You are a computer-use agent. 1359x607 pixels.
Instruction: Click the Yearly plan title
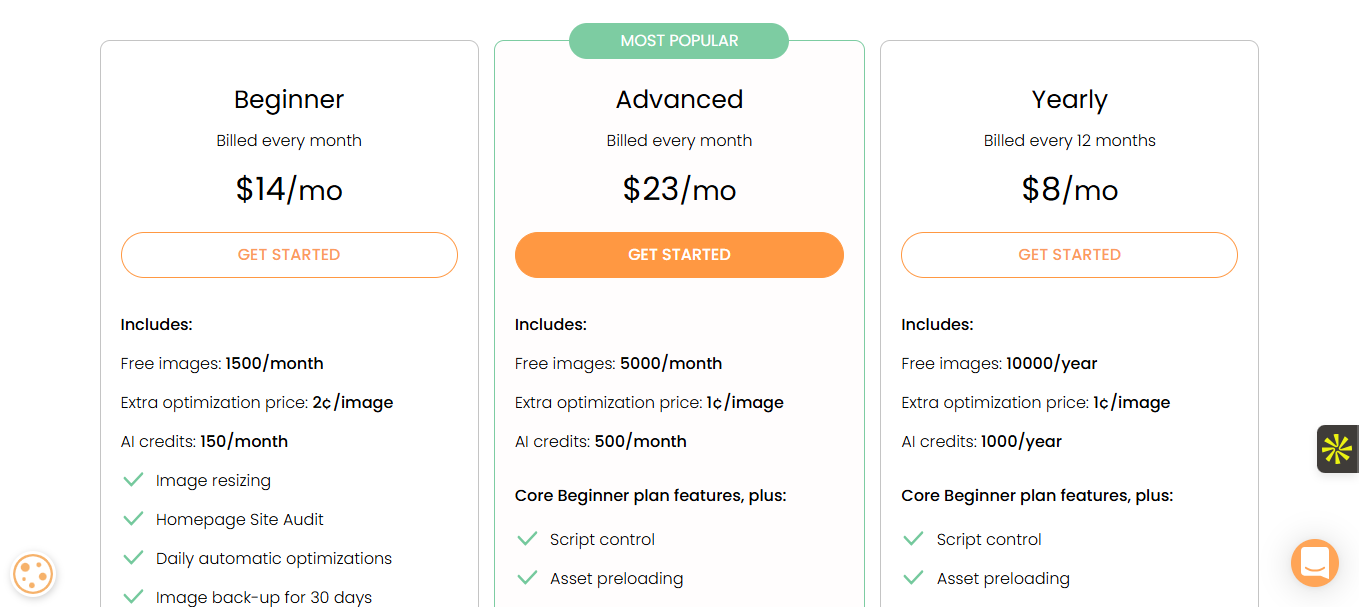point(1069,100)
